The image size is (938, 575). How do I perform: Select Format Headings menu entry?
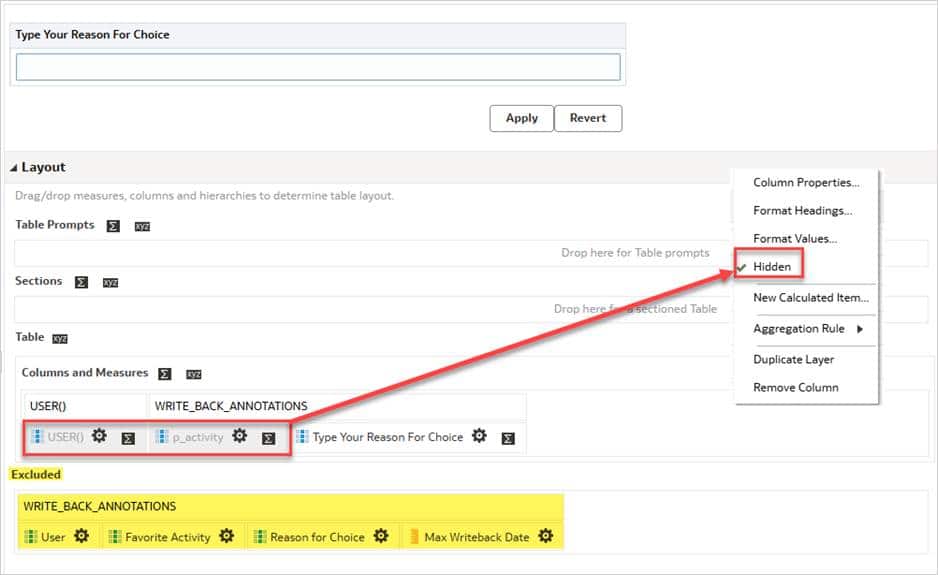coord(802,211)
